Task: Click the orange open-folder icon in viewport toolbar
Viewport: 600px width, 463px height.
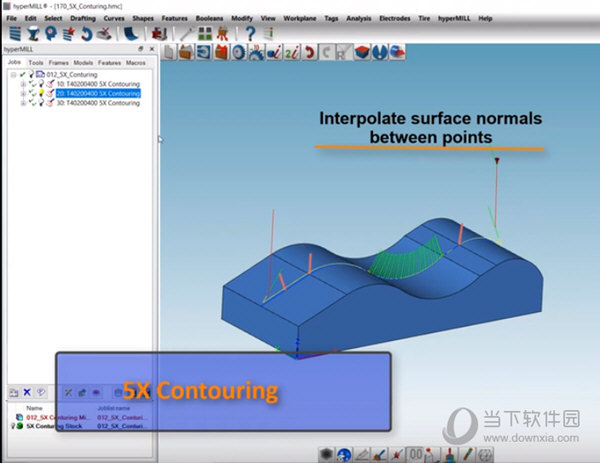Action: 186,52
